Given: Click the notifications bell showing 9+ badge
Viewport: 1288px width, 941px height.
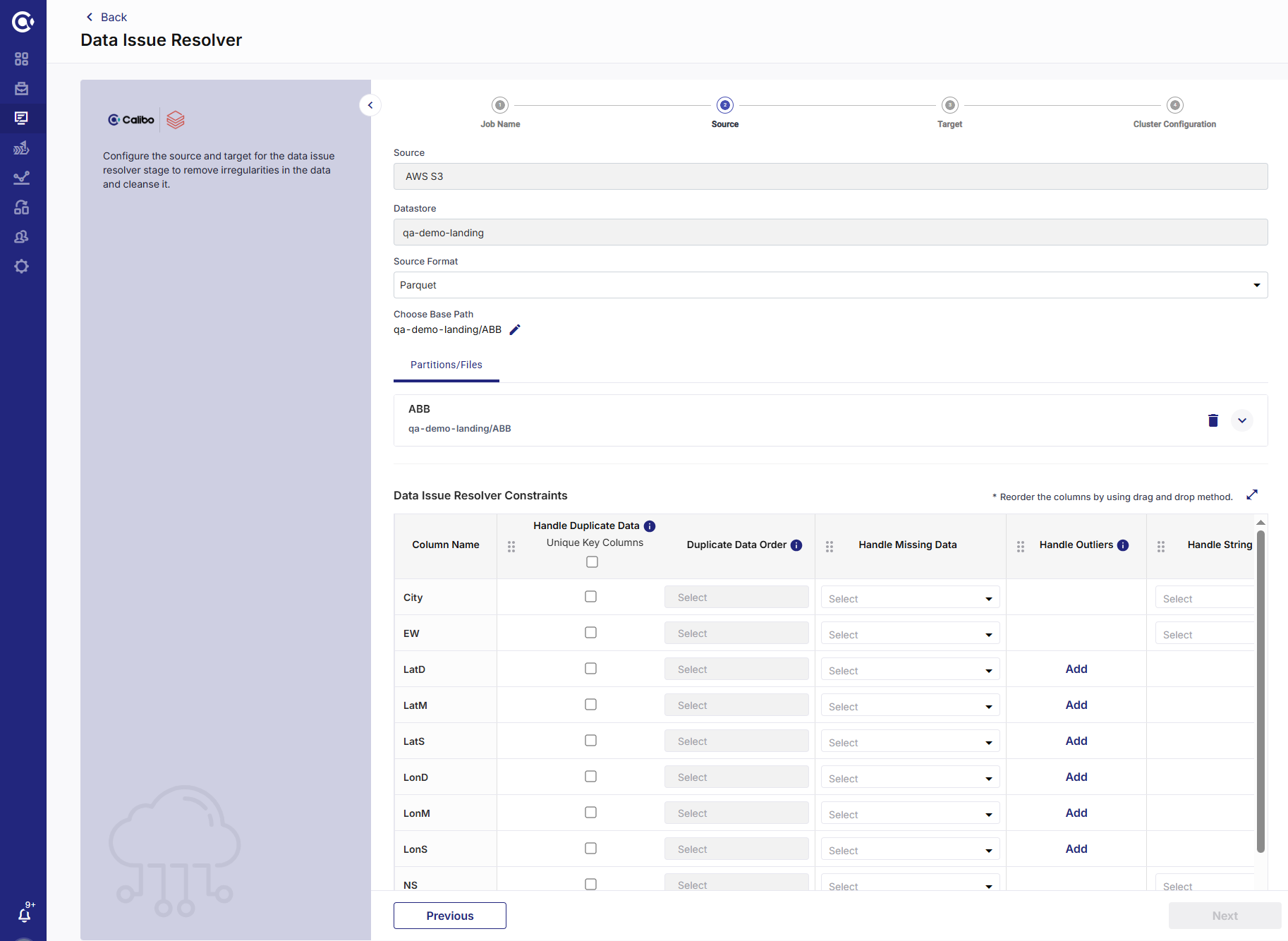Looking at the screenshot, I should click(25, 915).
